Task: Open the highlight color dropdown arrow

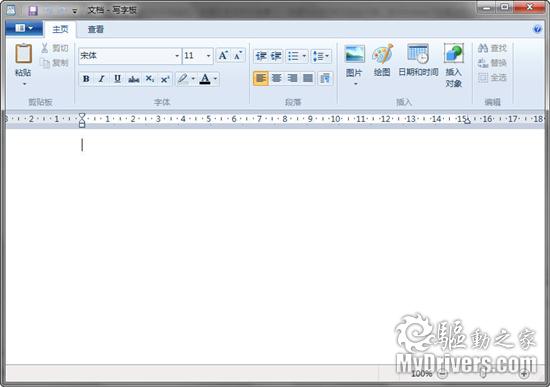Action: click(x=193, y=79)
